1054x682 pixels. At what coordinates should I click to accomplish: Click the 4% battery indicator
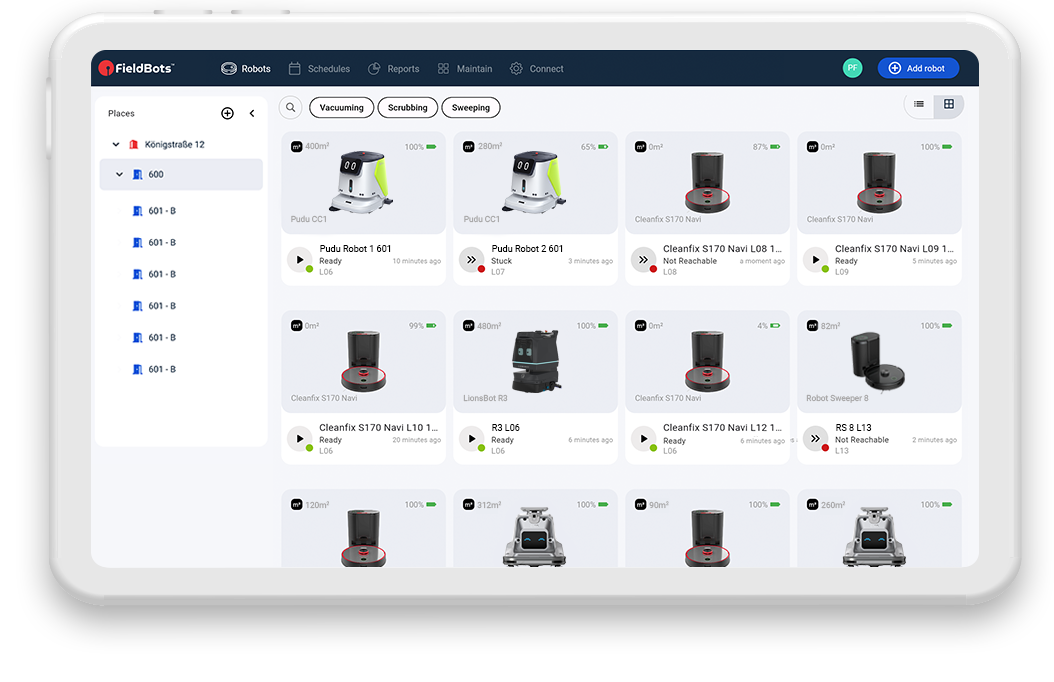click(769, 326)
